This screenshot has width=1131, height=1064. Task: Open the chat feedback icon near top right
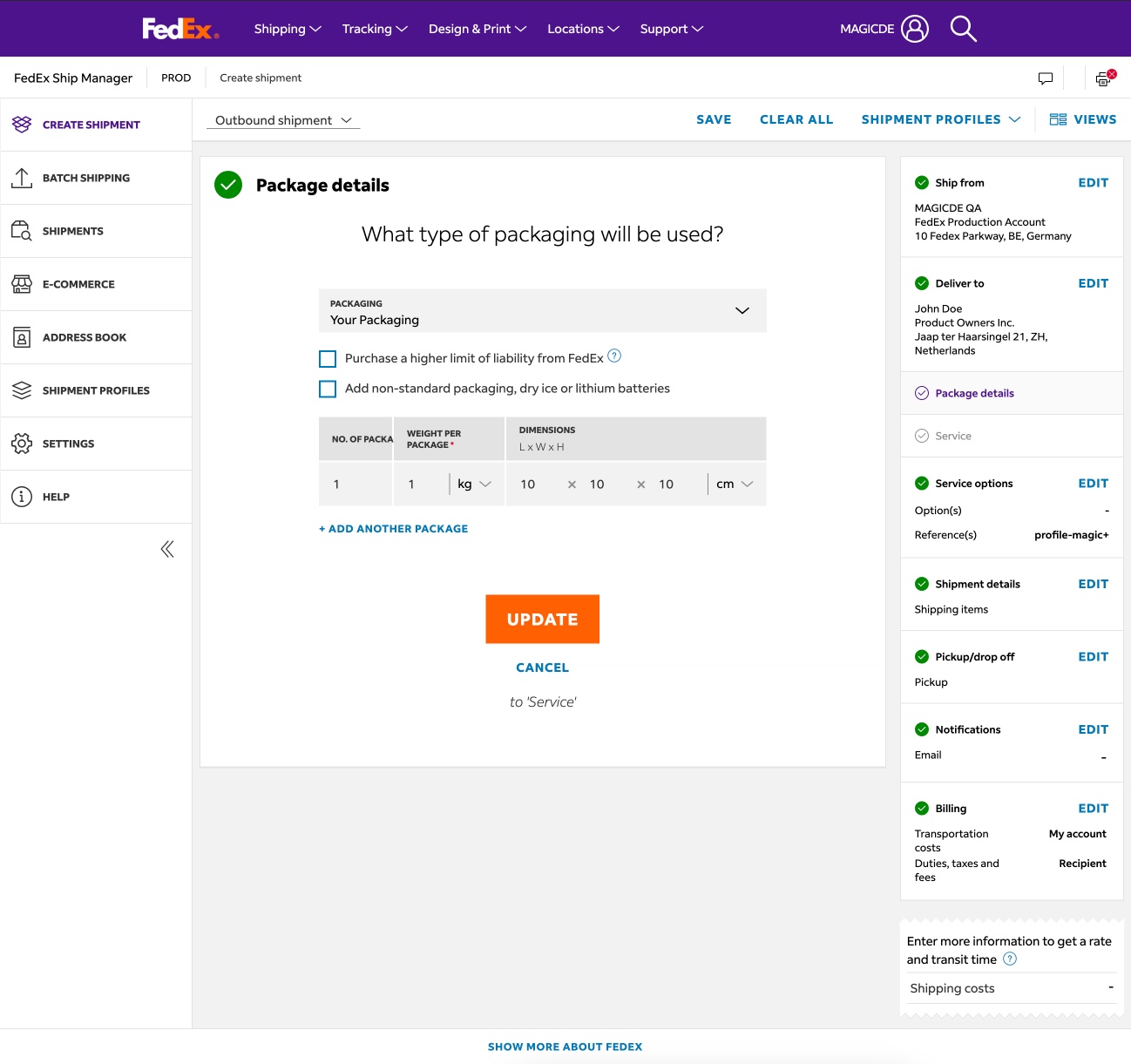[1045, 78]
